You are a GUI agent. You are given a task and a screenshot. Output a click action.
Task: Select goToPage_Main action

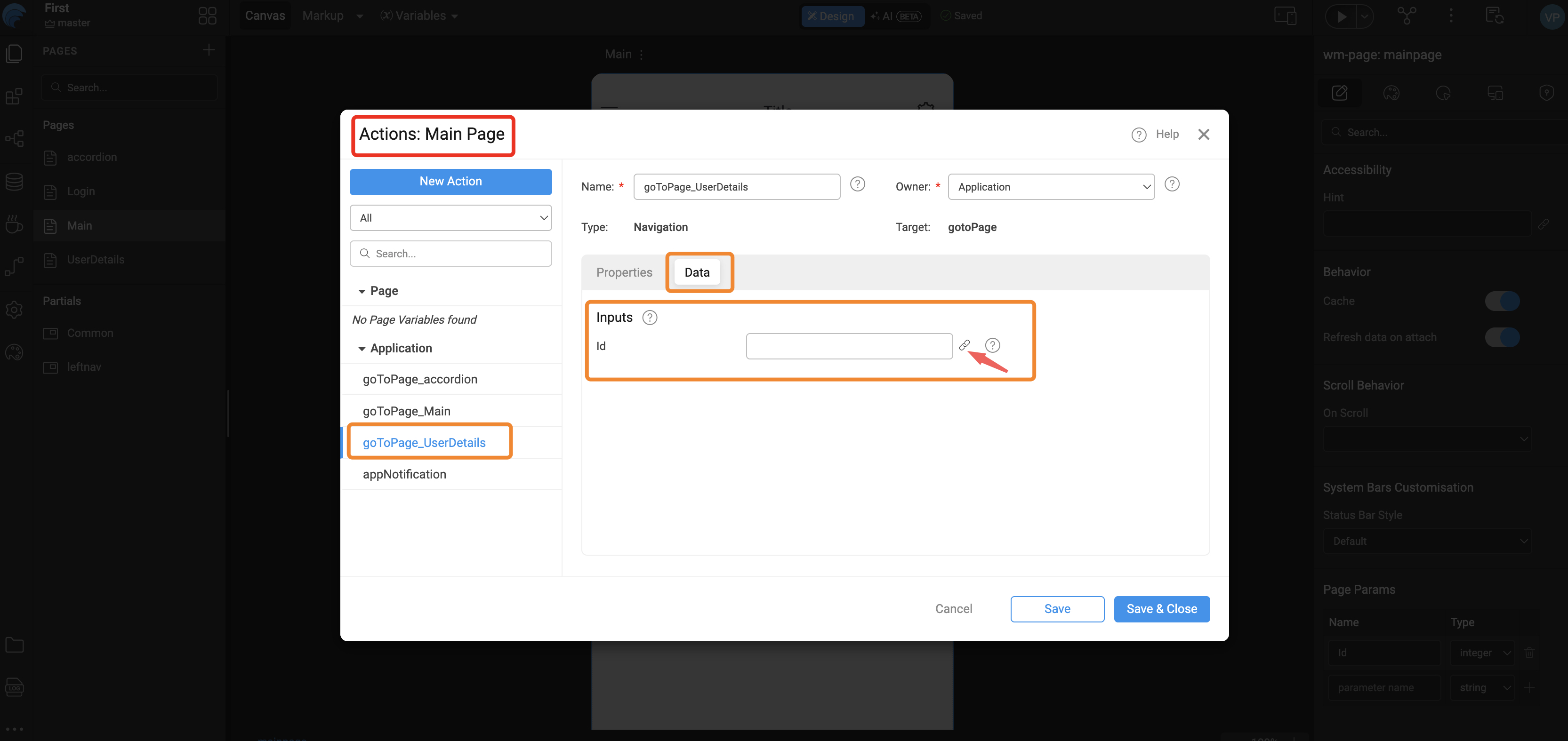pos(451,411)
